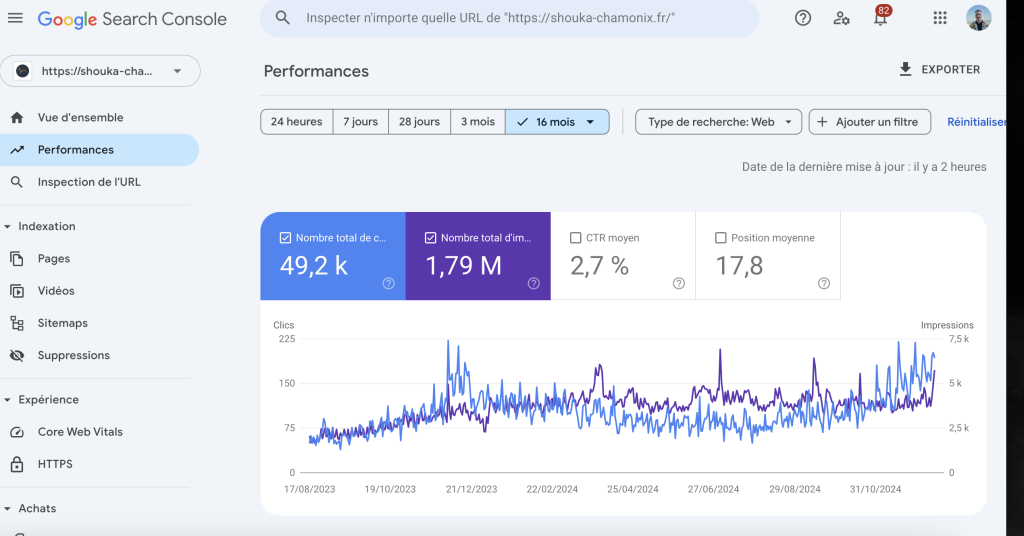Click the user profile avatar
1024x536 pixels.
click(x=979, y=18)
